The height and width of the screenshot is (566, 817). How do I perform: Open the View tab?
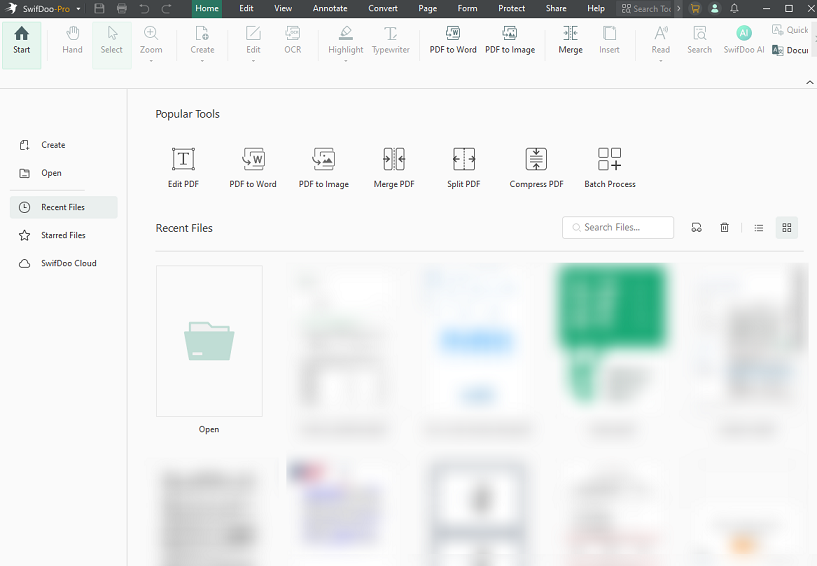(283, 8)
